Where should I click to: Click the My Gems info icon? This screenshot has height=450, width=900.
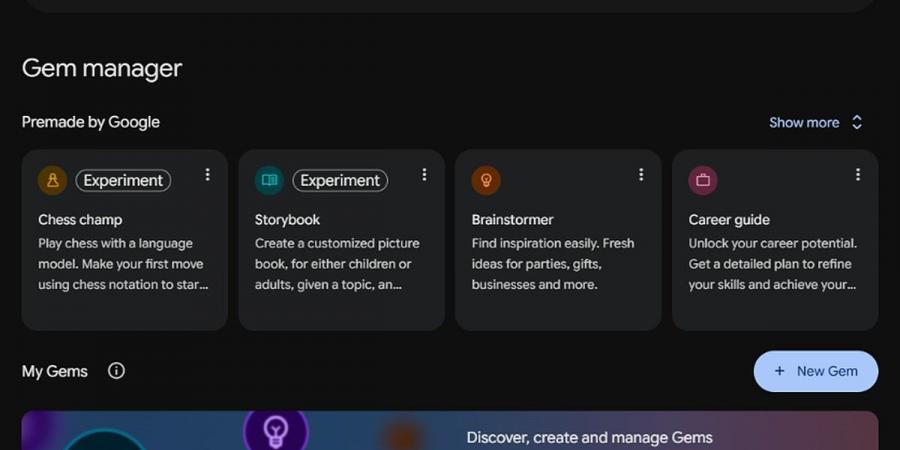pyautogui.click(x=116, y=371)
